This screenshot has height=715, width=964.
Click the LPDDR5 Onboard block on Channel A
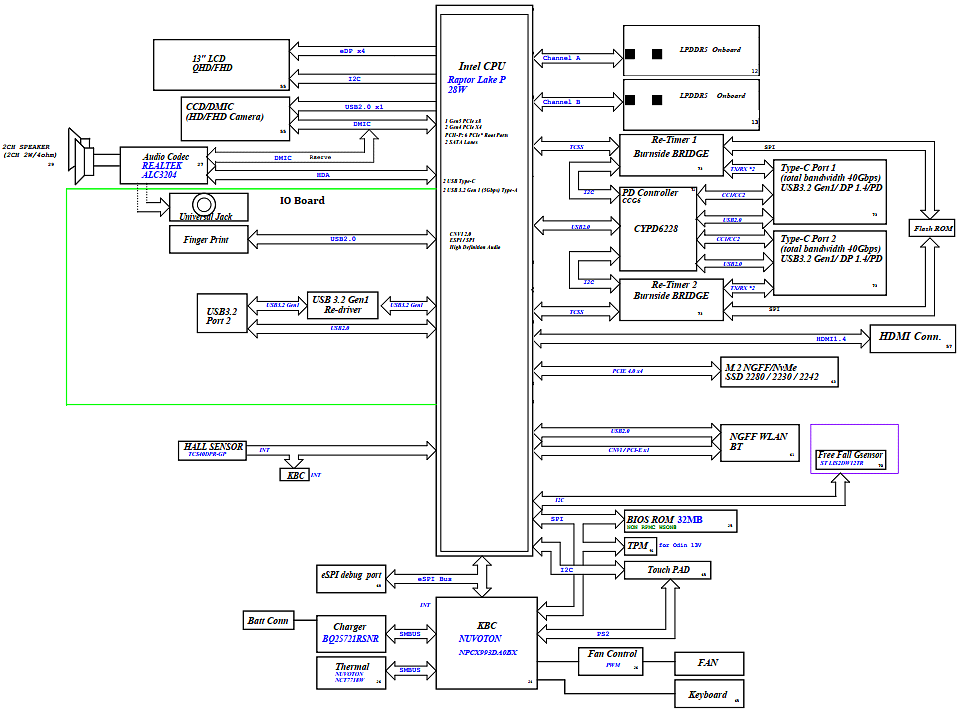[x=691, y=51]
